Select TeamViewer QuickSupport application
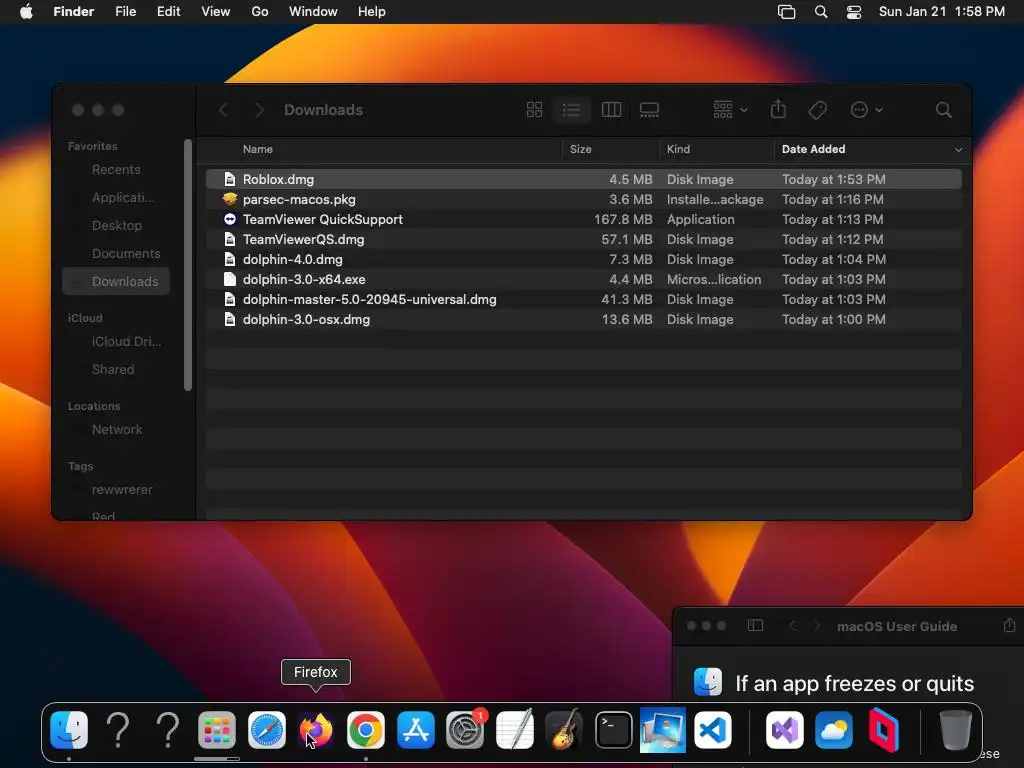 tap(583, 219)
